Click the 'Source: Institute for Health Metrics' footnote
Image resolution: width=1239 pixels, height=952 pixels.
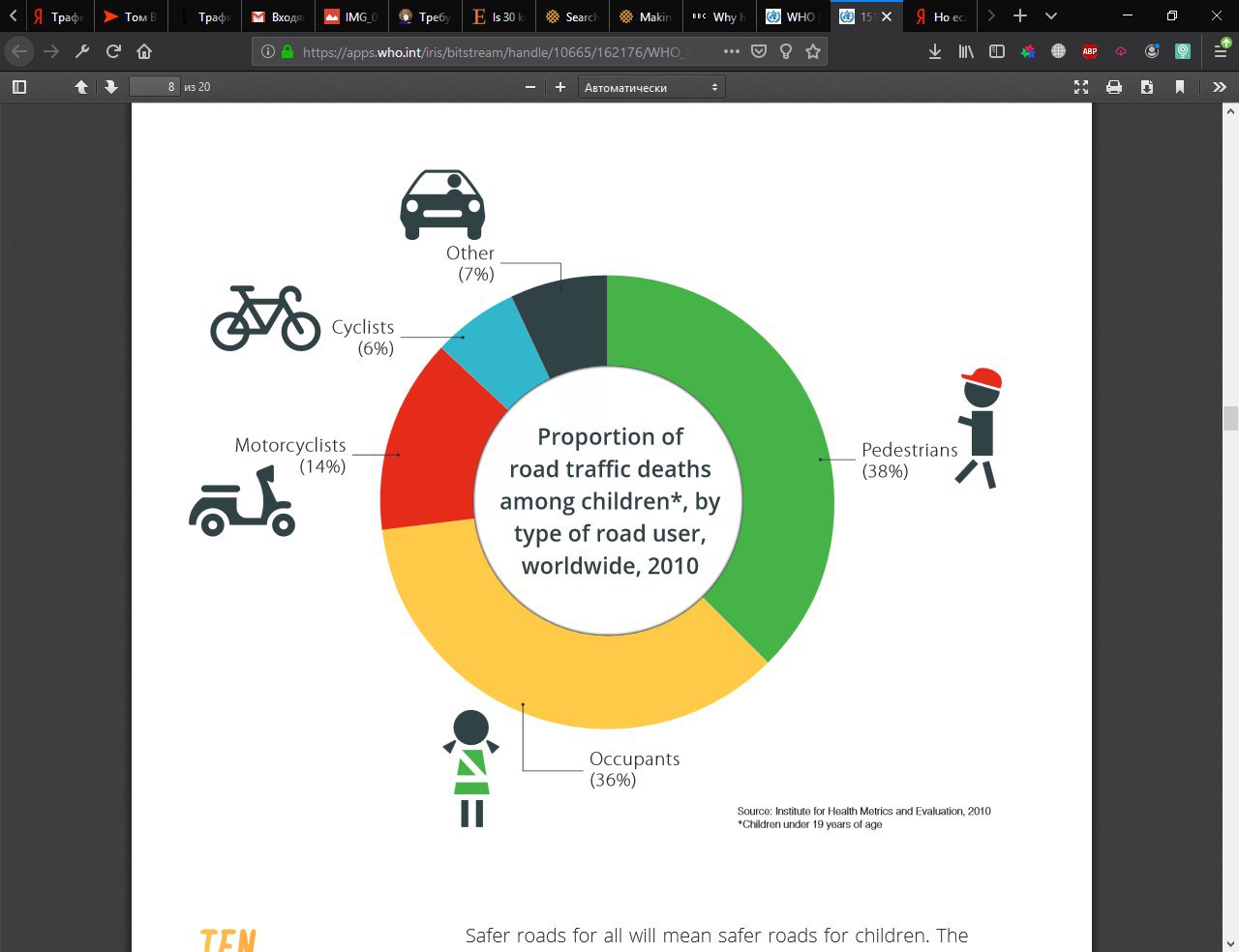(x=863, y=811)
